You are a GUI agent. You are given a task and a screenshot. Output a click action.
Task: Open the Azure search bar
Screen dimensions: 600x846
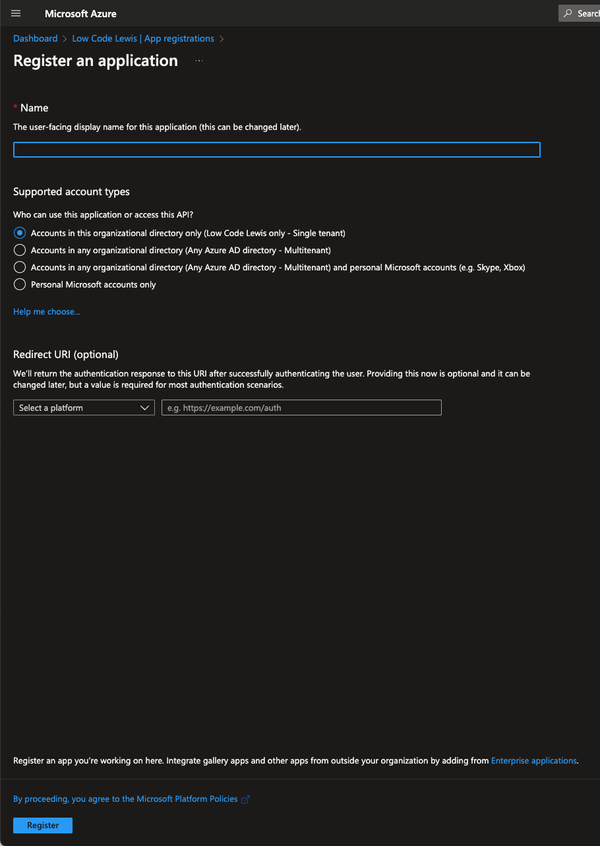click(x=580, y=13)
